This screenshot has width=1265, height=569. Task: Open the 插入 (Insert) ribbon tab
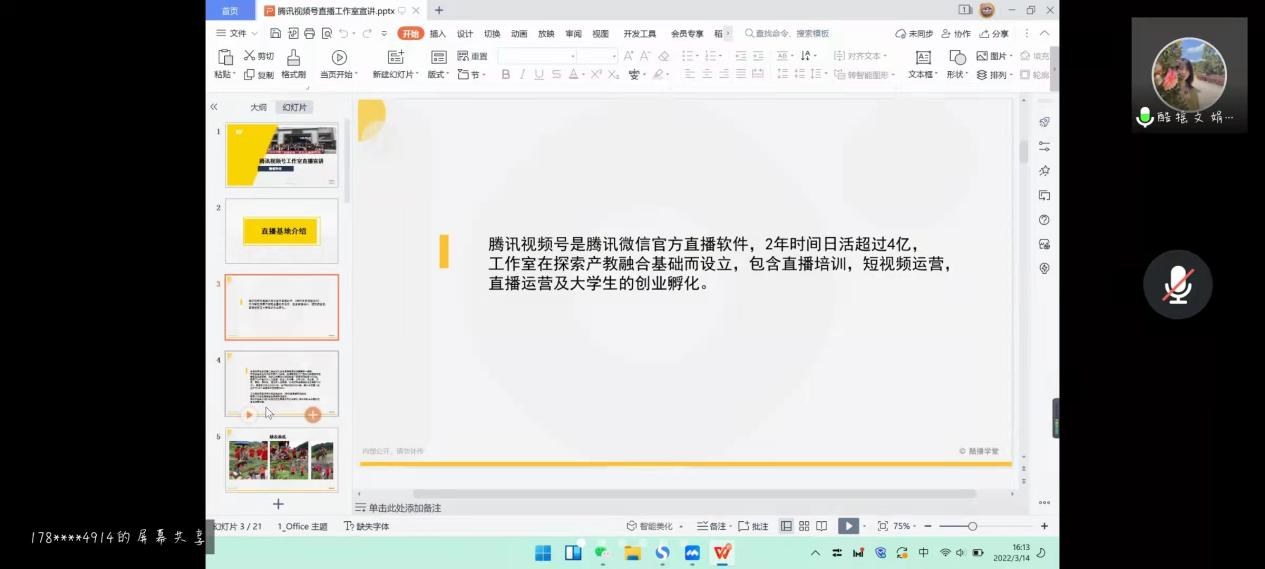point(438,33)
